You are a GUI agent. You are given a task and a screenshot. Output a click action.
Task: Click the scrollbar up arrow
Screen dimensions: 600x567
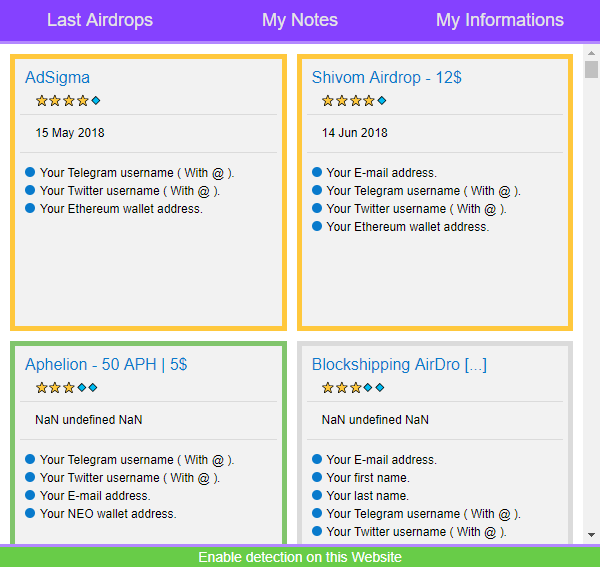click(591, 53)
